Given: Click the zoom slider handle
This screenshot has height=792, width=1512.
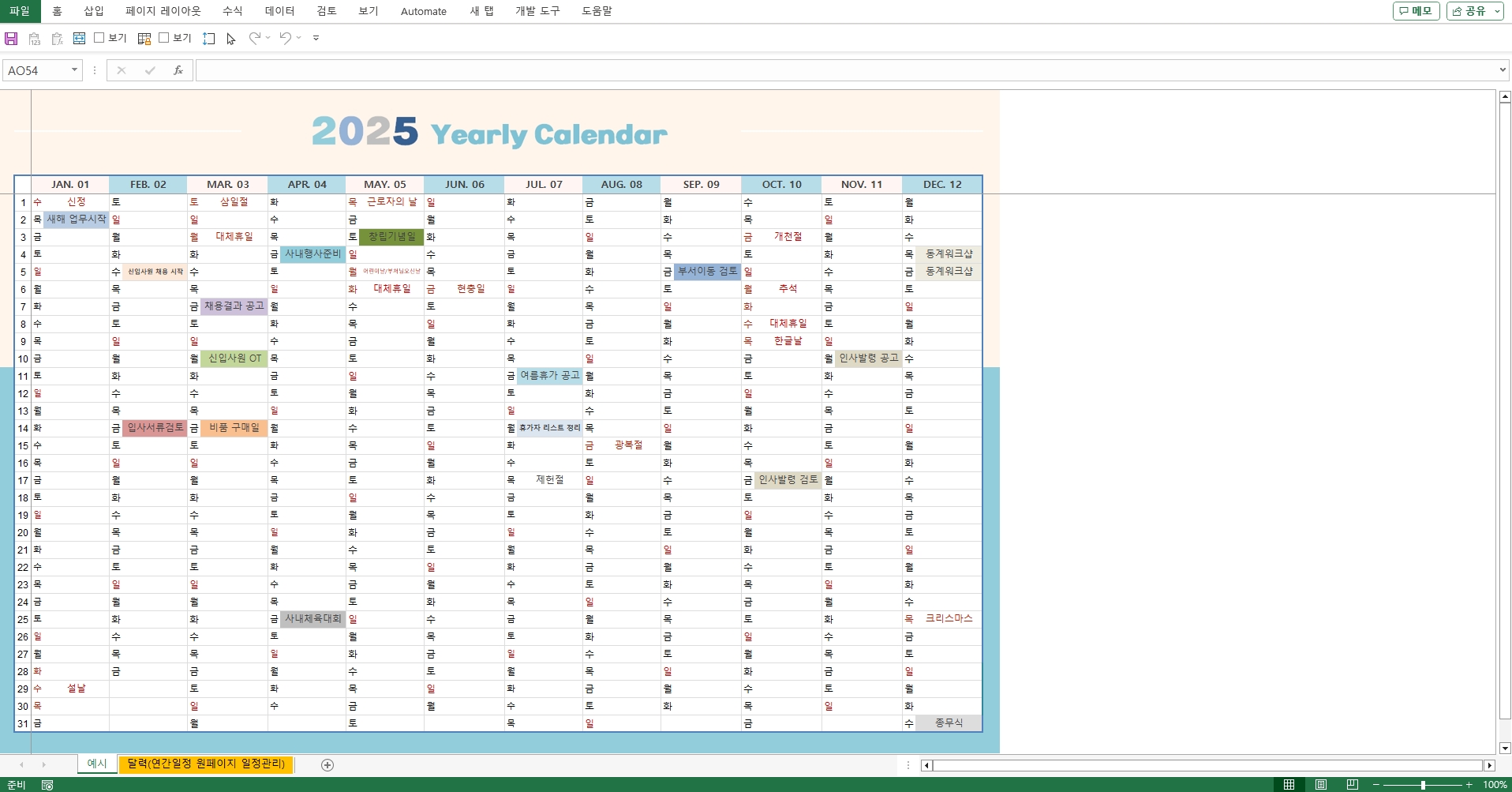Looking at the screenshot, I should [1423, 785].
